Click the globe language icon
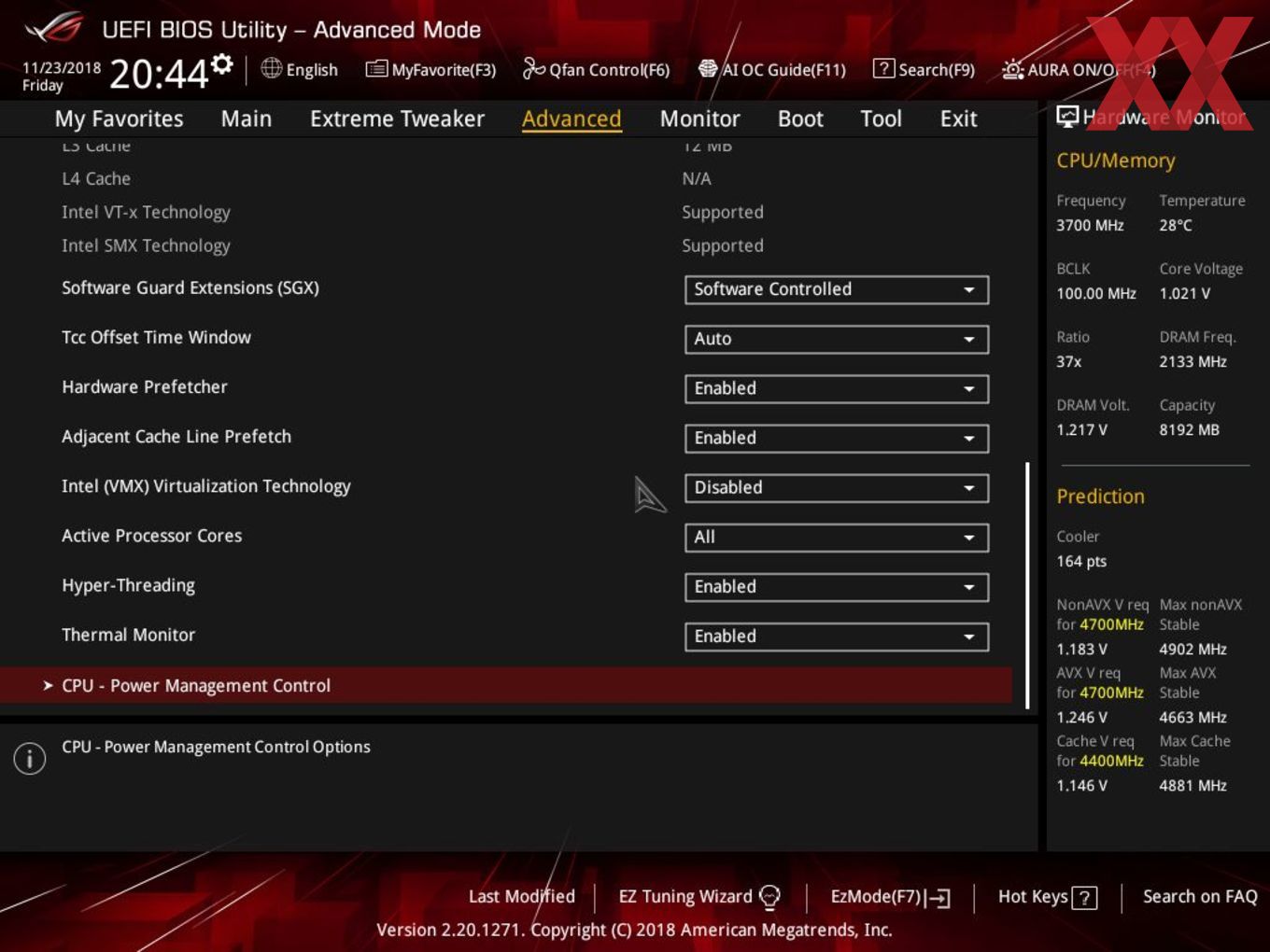 pos(271,68)
